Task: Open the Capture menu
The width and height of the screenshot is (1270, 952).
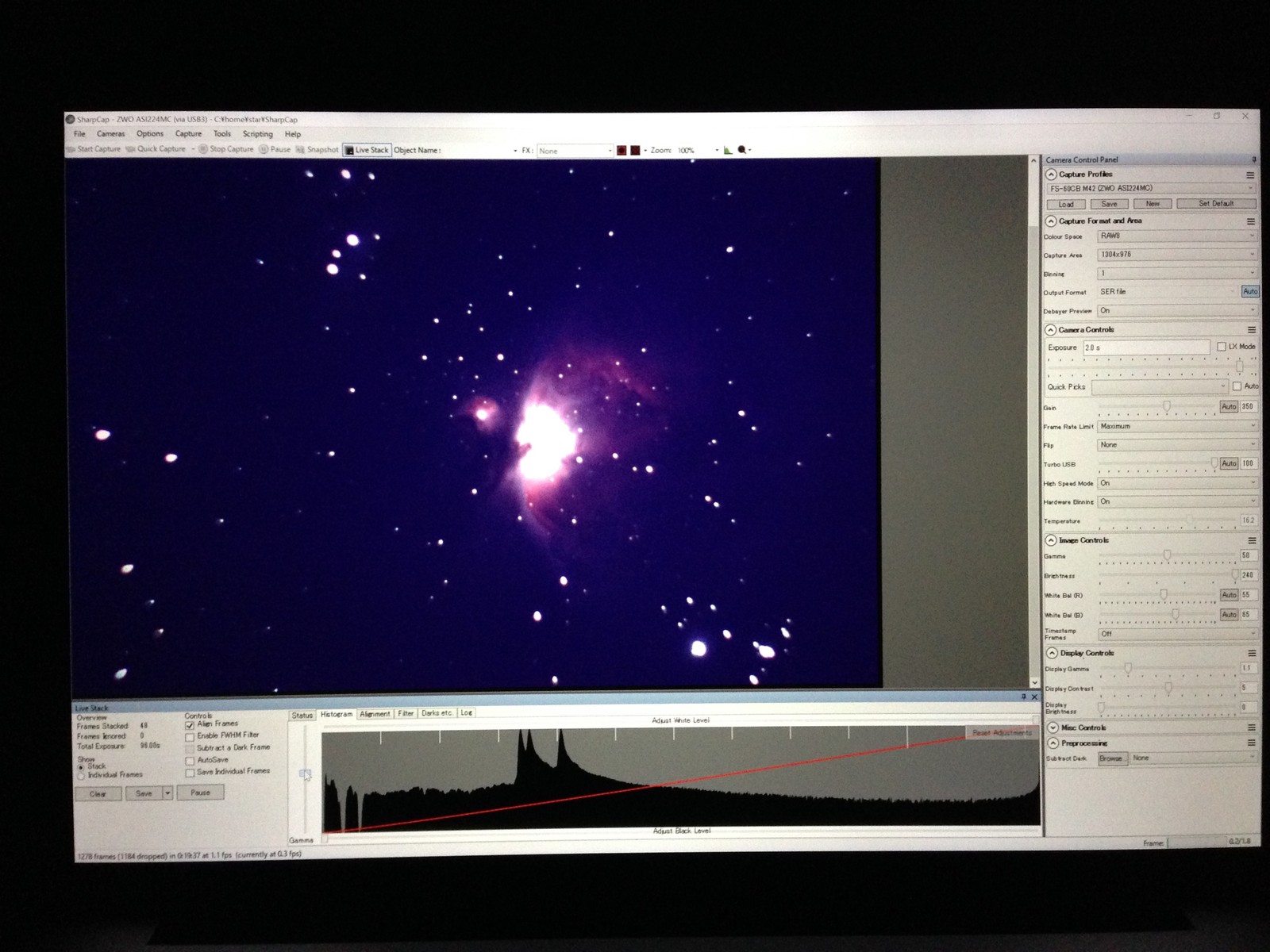Action: 188,134
